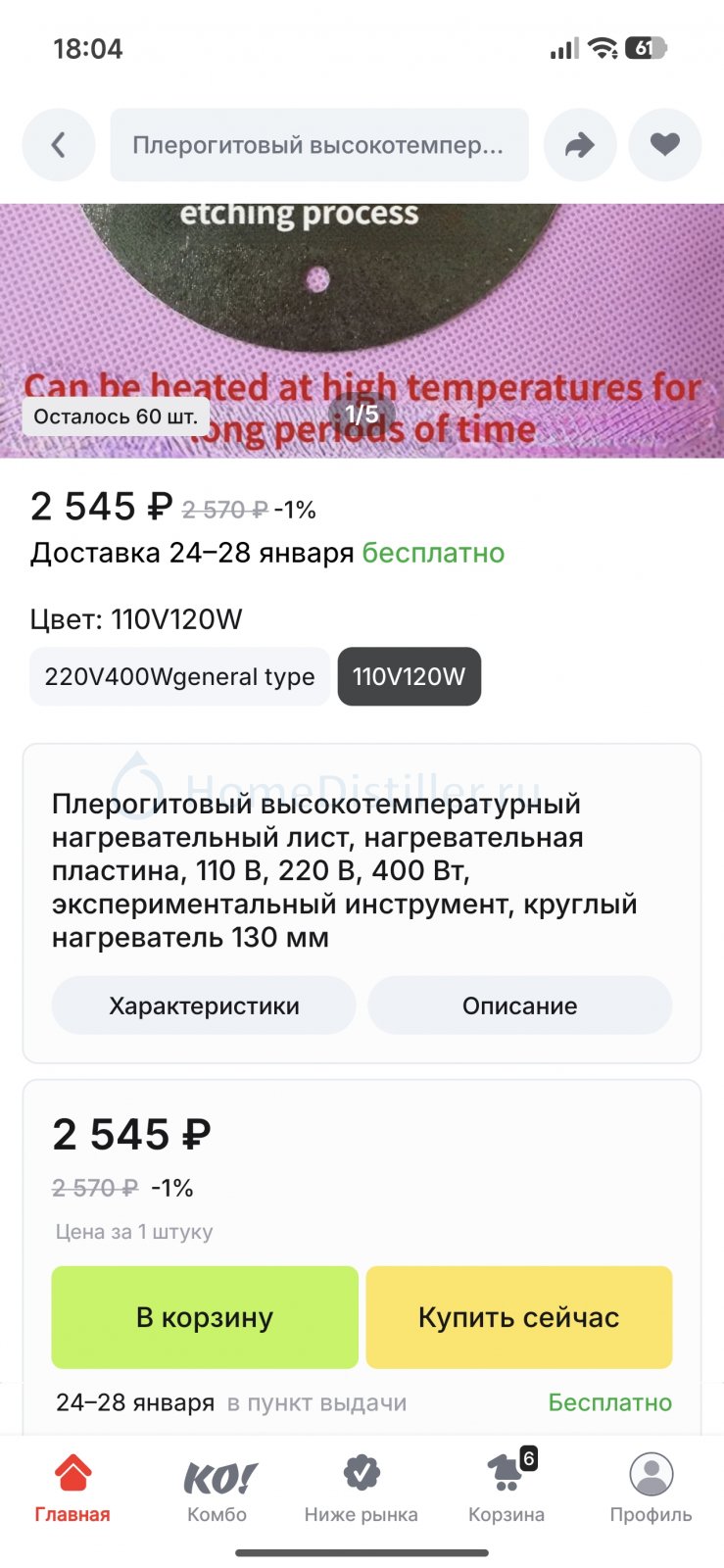724x1568 pixels.
Task: Switch to Характеристики tab
Action: click(x=204, y=1005)
